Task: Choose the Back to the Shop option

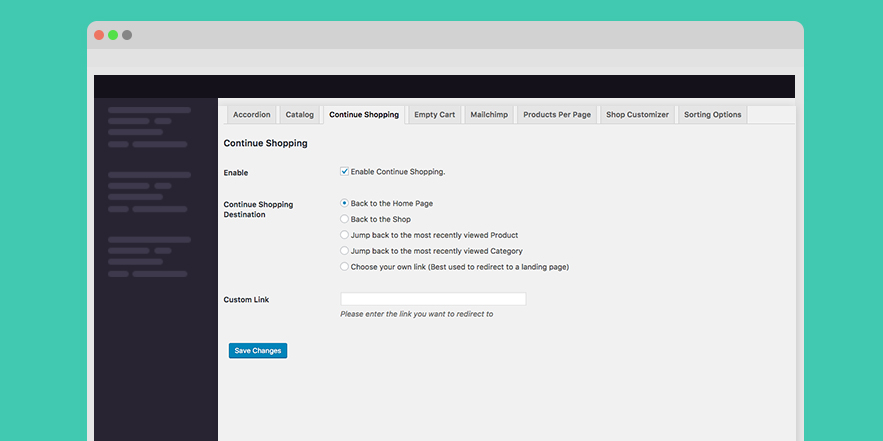Action: click(x=345, y=219)
